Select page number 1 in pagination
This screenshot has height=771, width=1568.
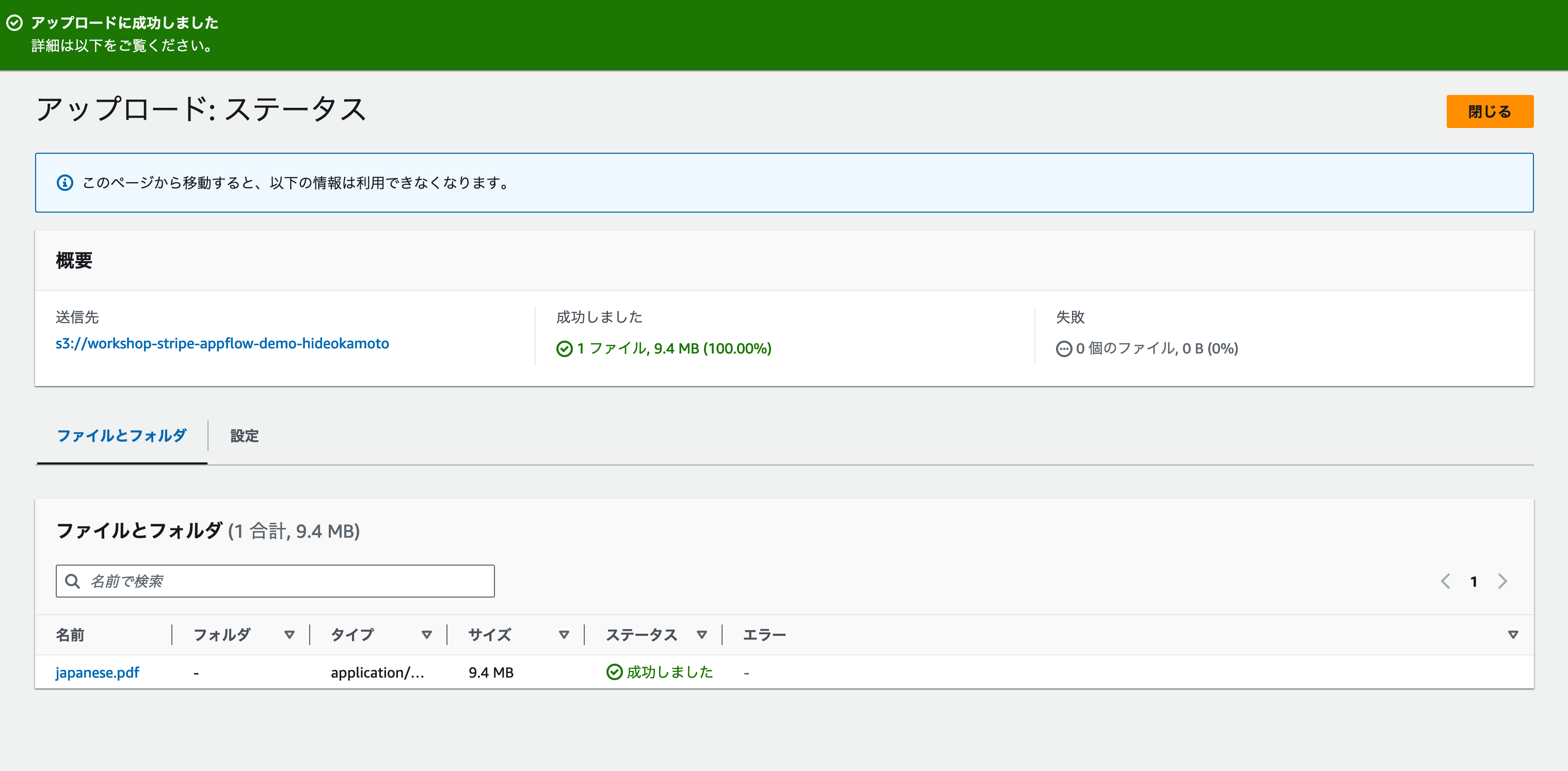pyautogui.click(x=1474, y=581)
